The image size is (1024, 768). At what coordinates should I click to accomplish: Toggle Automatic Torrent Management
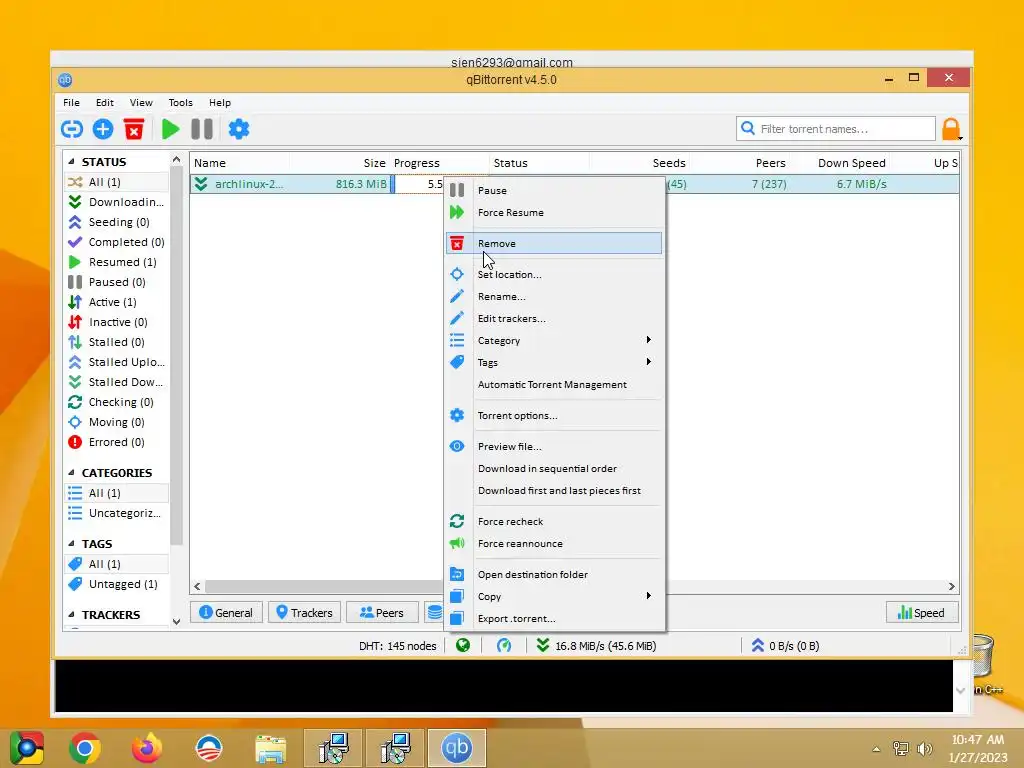click(554, 385)
